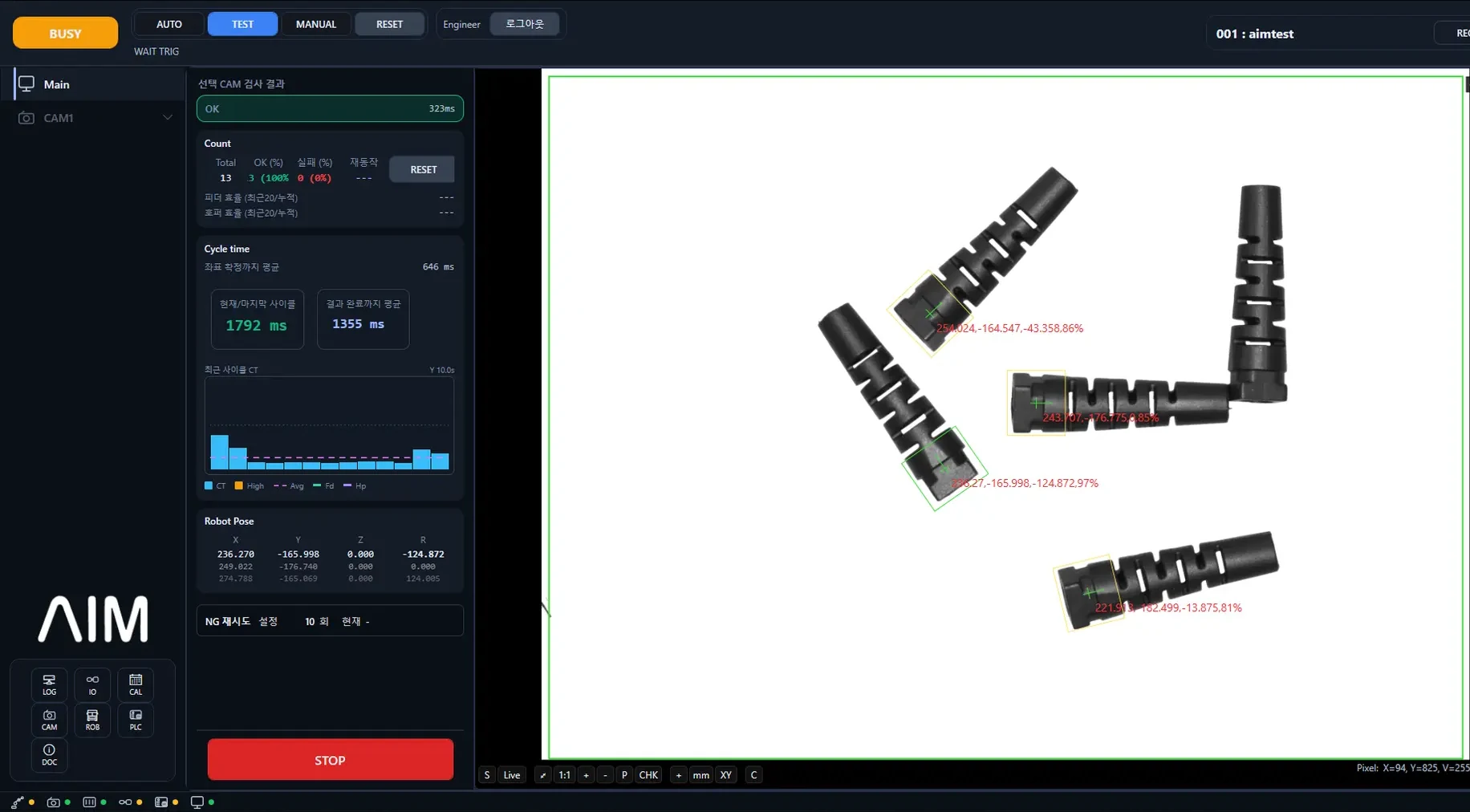Click NG retry setting value 10
This screenshot has width=1470, height=812.
tap(310, 622)
